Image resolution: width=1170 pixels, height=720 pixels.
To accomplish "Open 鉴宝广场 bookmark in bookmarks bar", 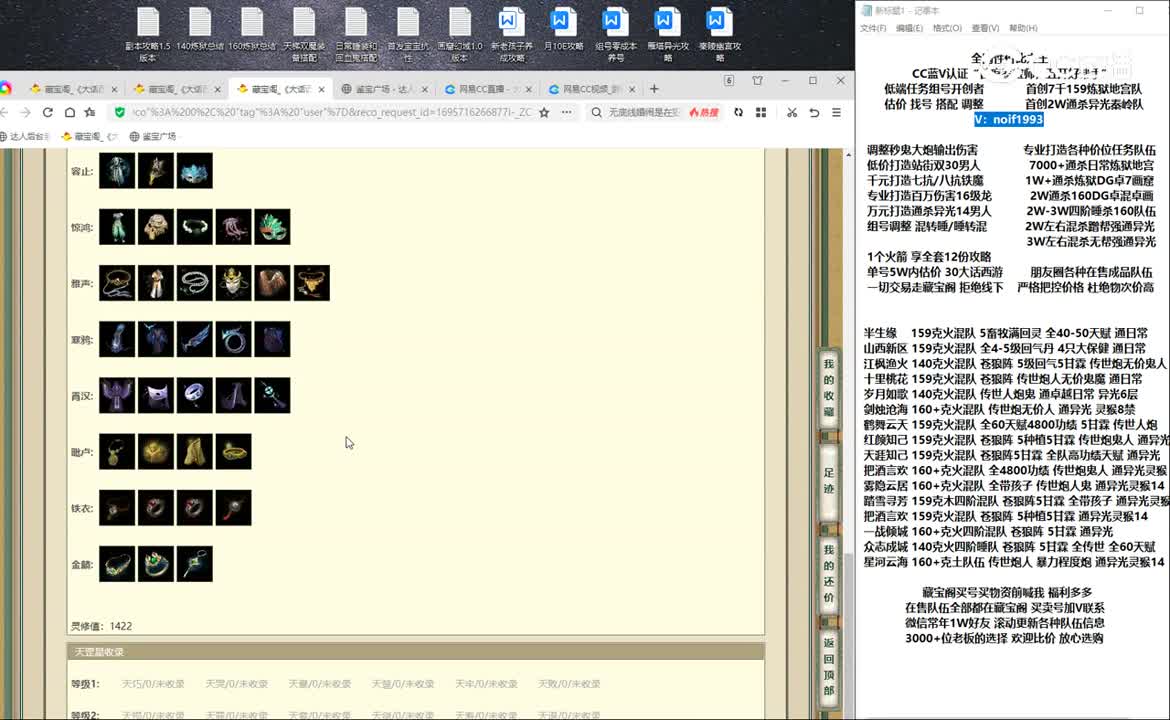I will (153, 137).
